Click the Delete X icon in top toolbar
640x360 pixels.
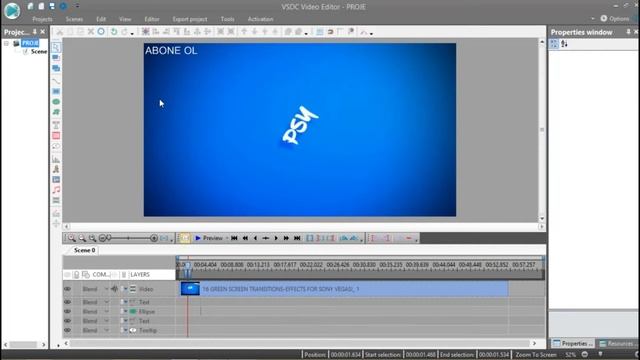(91, 32)
